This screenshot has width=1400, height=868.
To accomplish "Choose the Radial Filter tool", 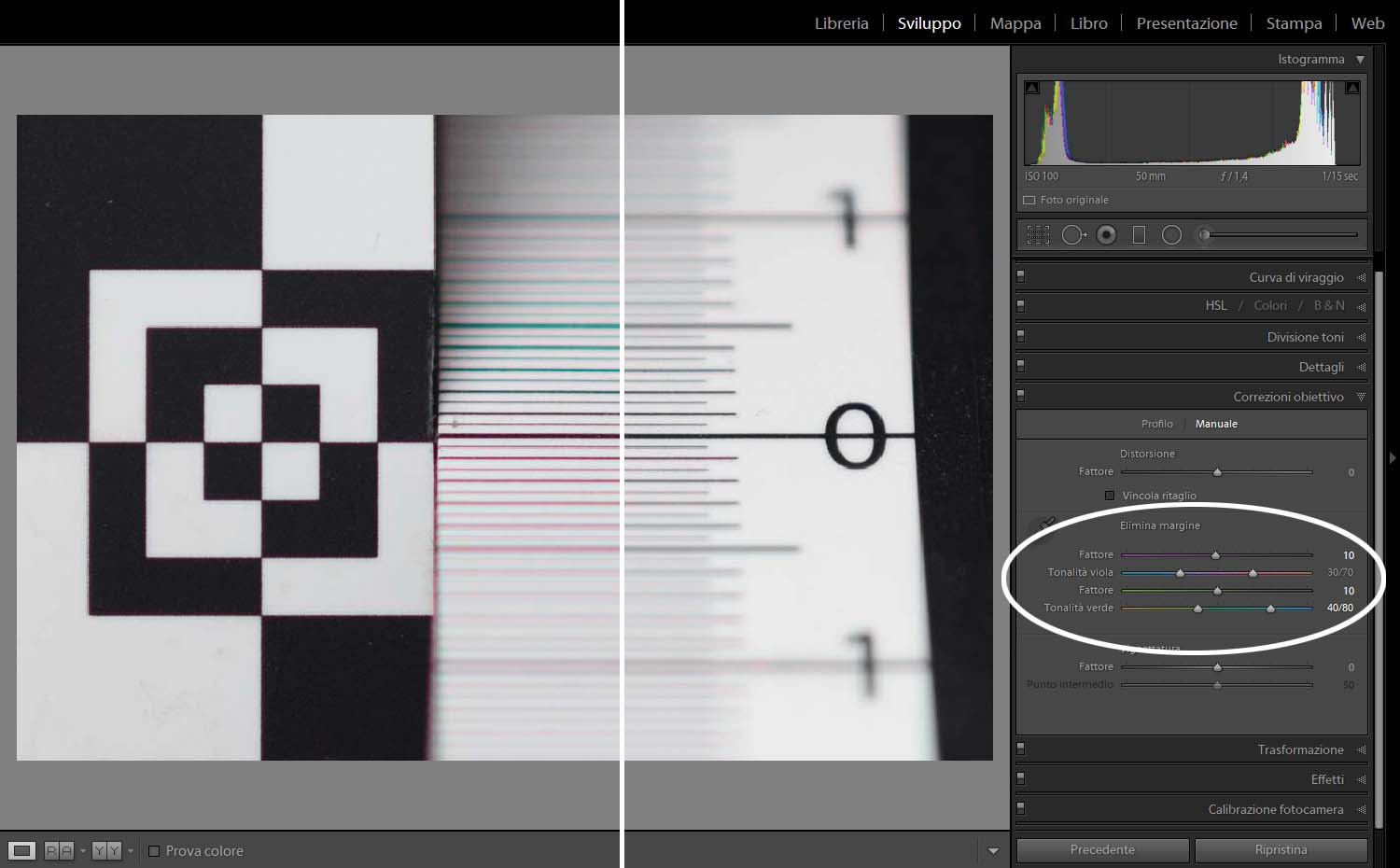I will (x=1171, y=235).
